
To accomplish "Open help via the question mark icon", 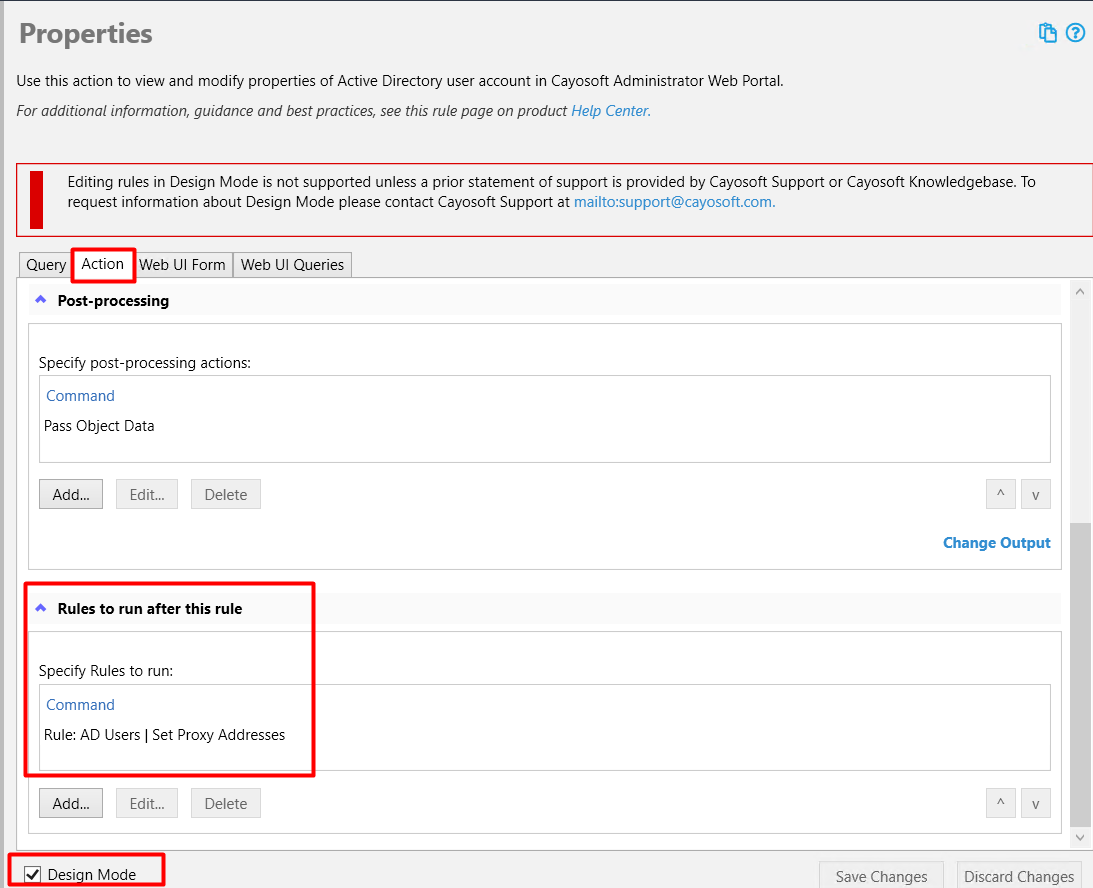I will pos(1076,33).
